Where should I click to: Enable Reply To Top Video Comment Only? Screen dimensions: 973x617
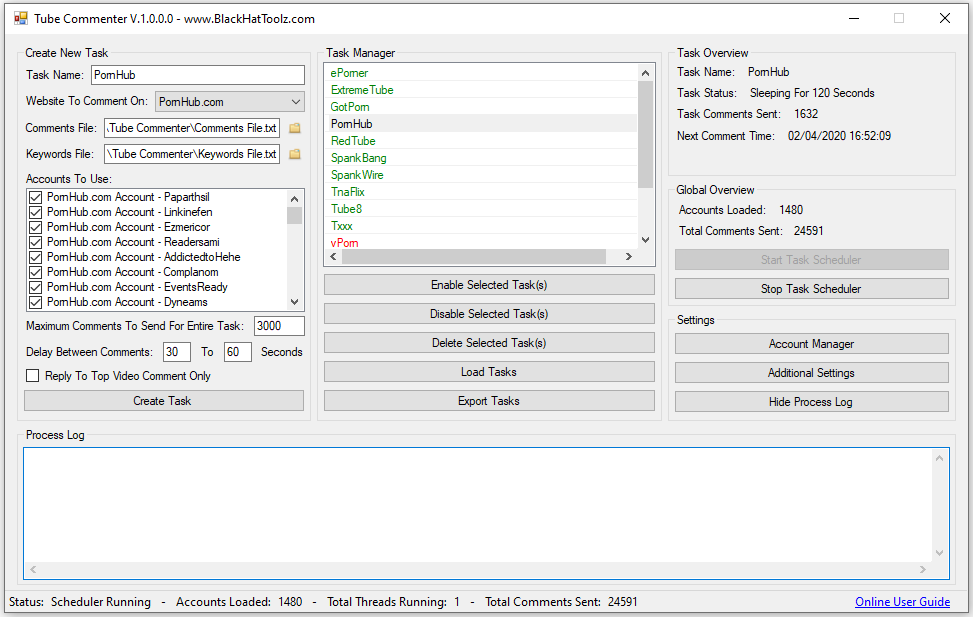(x=33, y=376)
